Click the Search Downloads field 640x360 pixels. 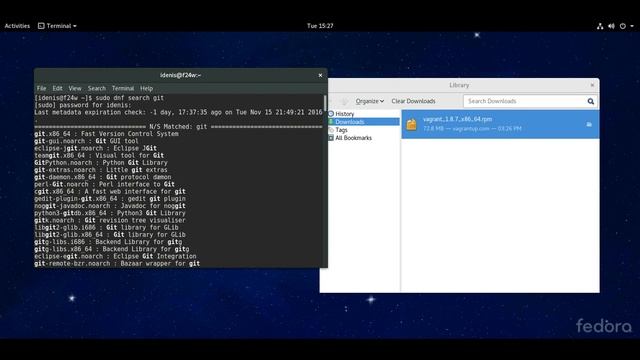point(526,101)
